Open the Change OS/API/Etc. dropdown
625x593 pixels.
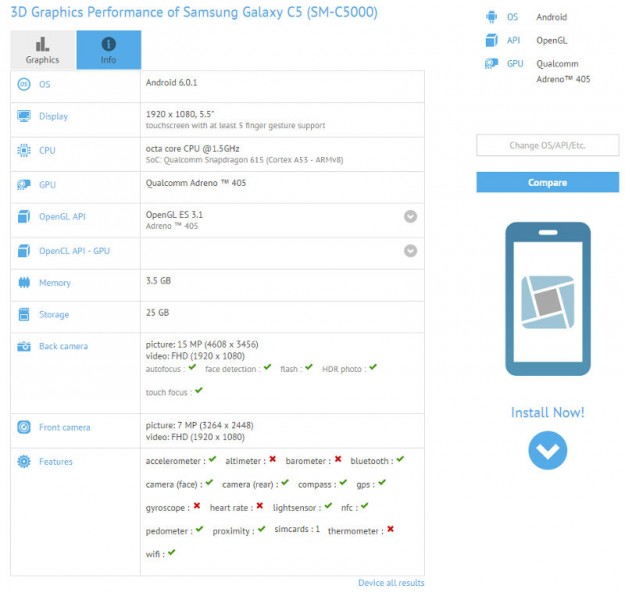point(547,146)
